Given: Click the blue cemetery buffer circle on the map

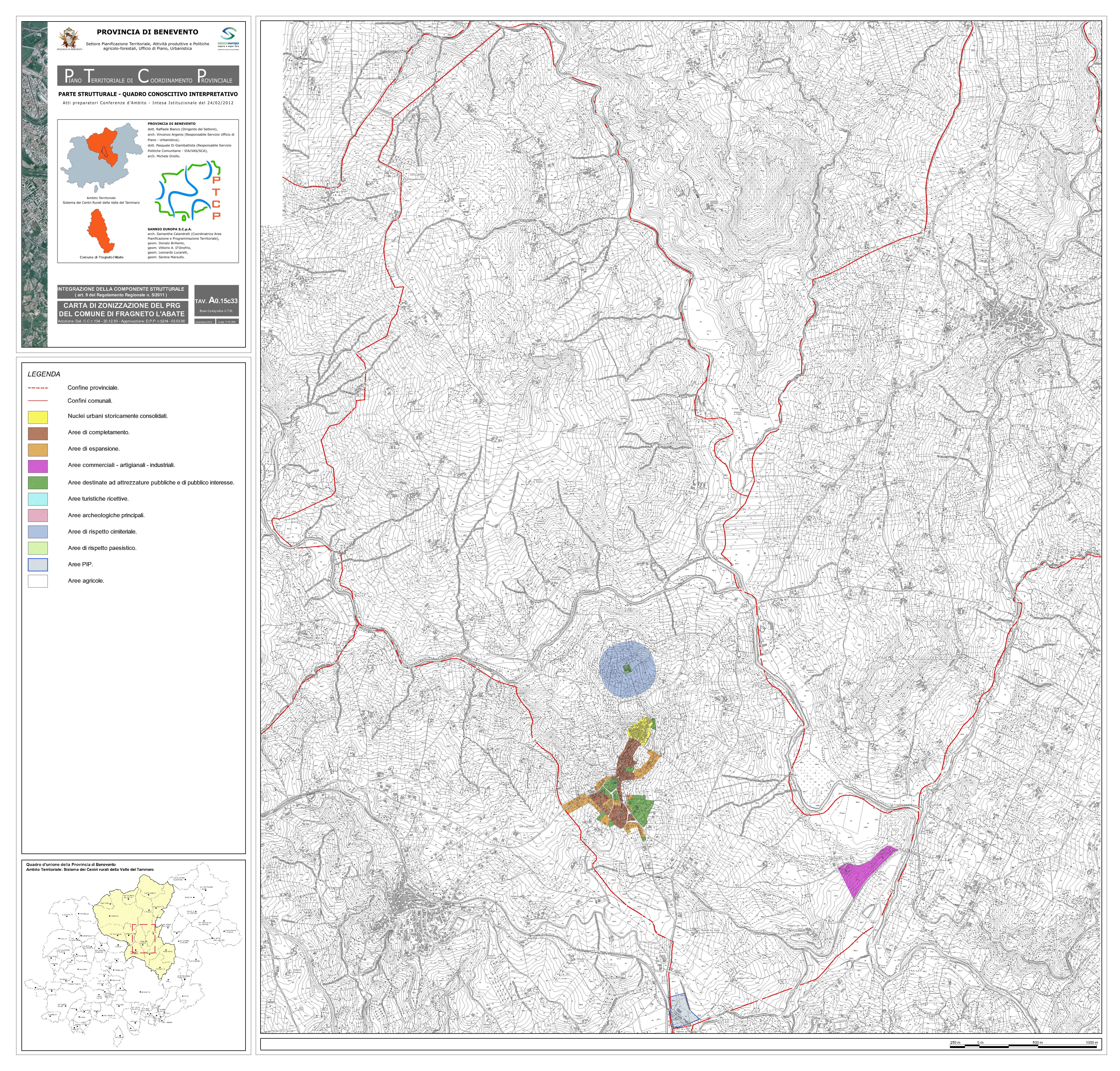Looking at the screenshot, I should 627,669.
